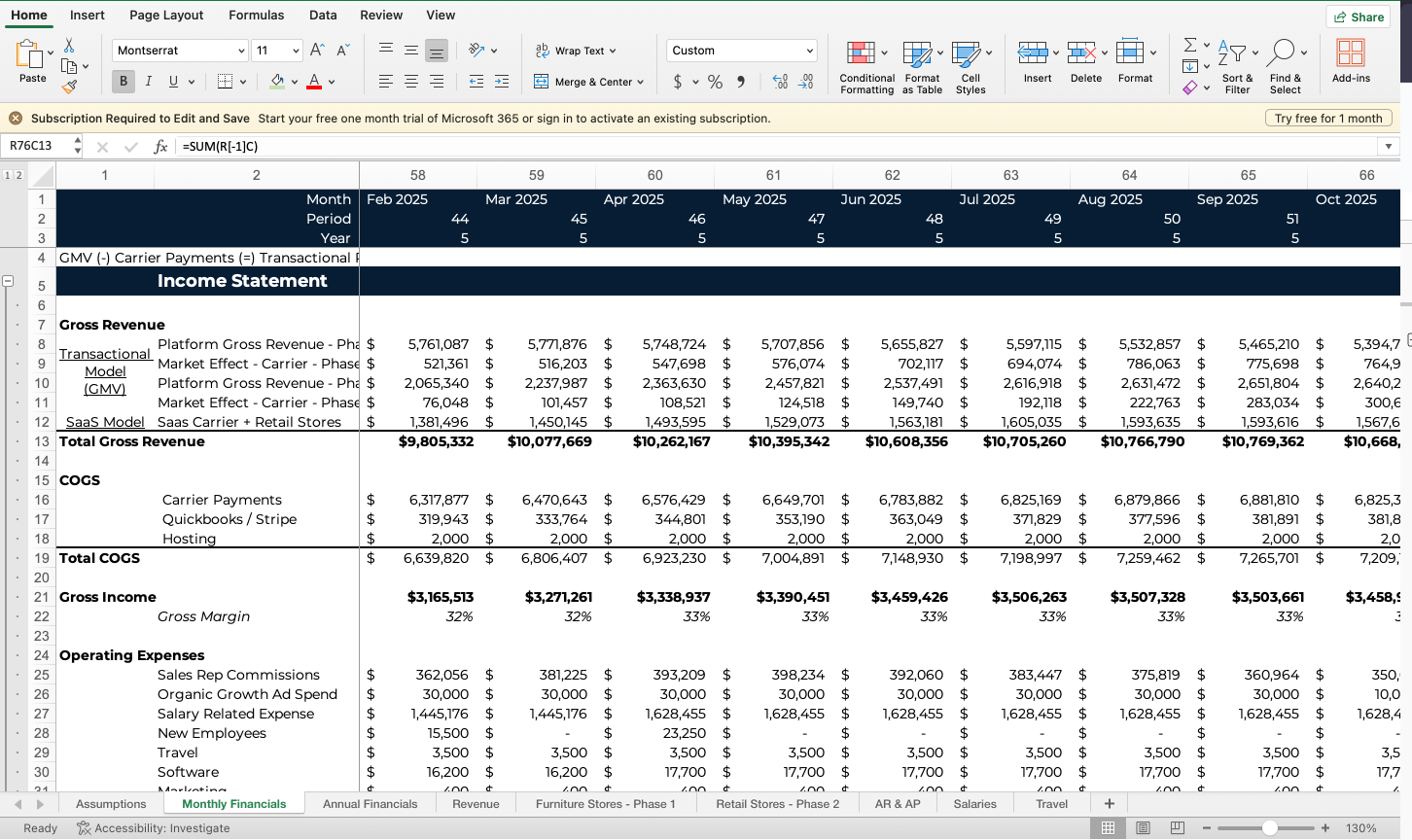The image size is (1412, 840).
Task: Open Sort & Filter options
Action: pos(1237,66)
